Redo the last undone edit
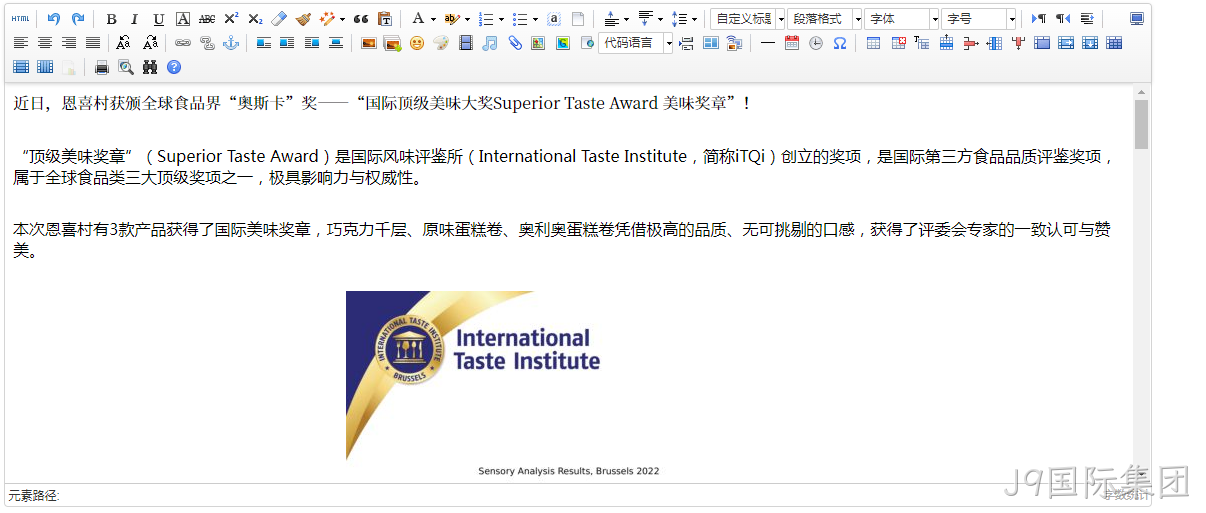Image resolution: width=1206 pixels, height=513 pixels. pos(78,19)
